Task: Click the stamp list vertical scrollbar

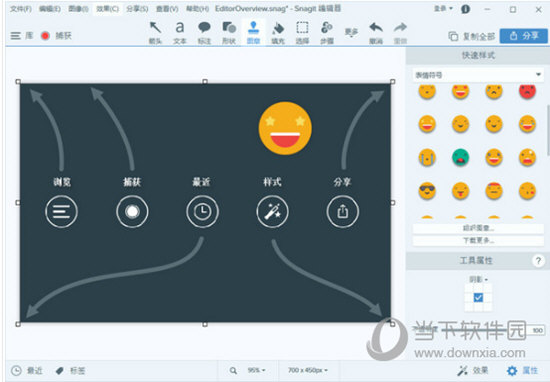Action: (x=548, y=130)
